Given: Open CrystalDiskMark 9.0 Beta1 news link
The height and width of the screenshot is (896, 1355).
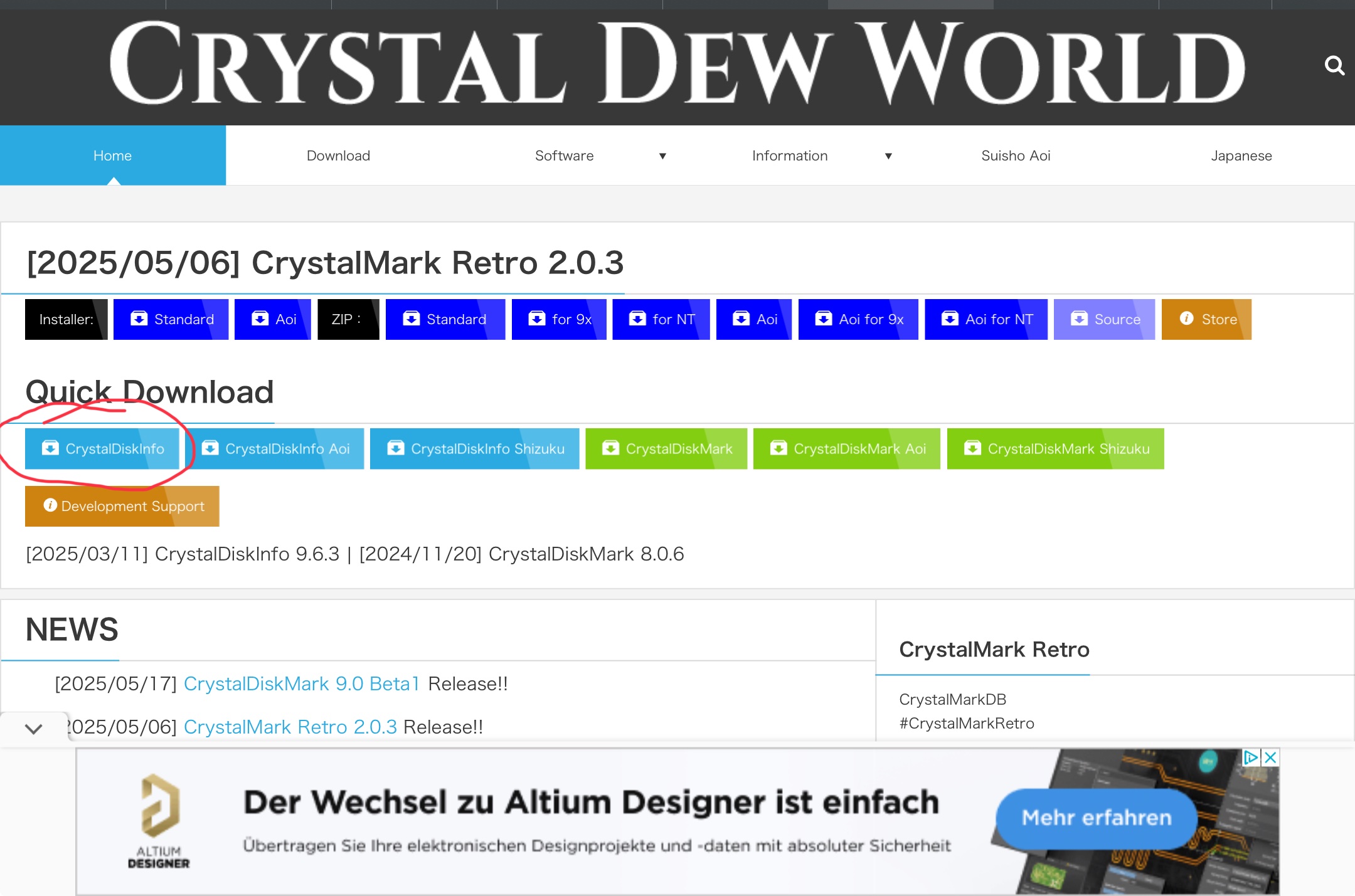Looking at the screenshot, I should tap(301, 683).
